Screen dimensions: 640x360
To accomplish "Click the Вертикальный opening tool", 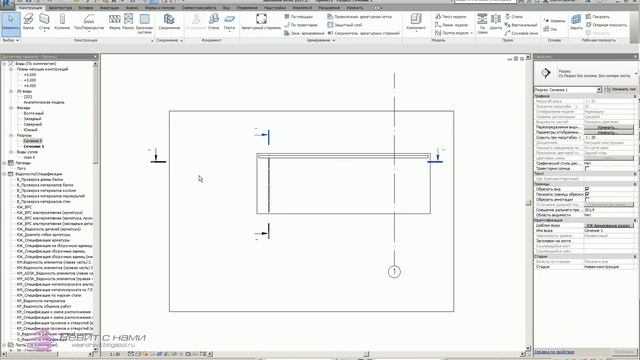I will (521, 25).
